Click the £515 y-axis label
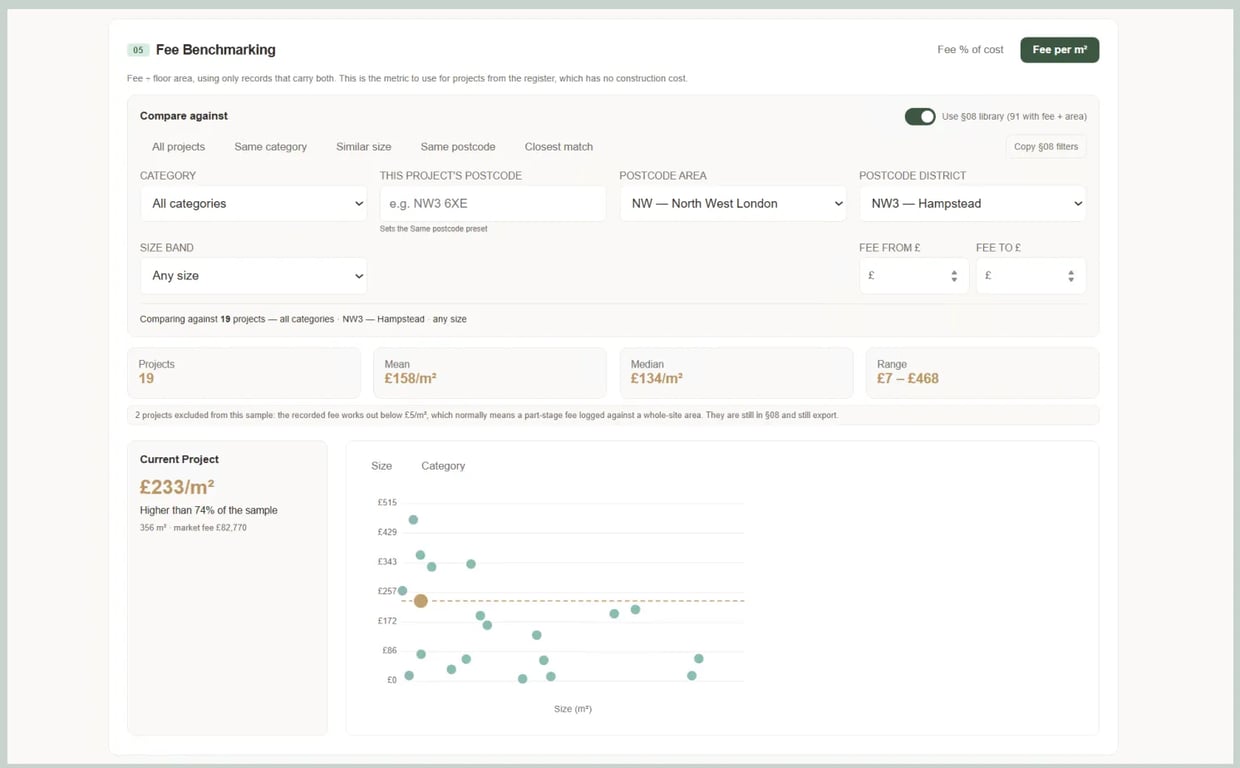 tap(387, 503)
